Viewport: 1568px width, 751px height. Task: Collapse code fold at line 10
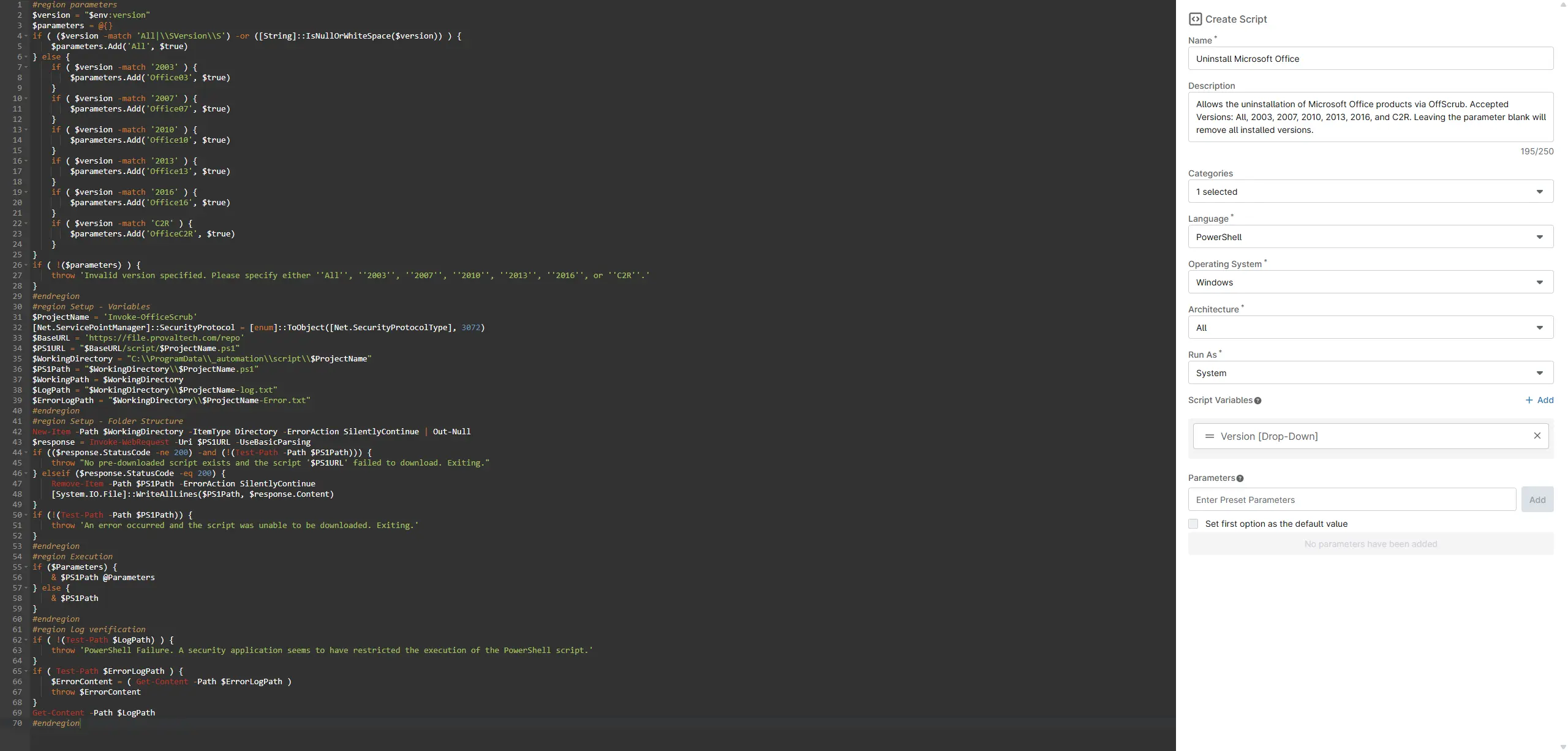26,99
